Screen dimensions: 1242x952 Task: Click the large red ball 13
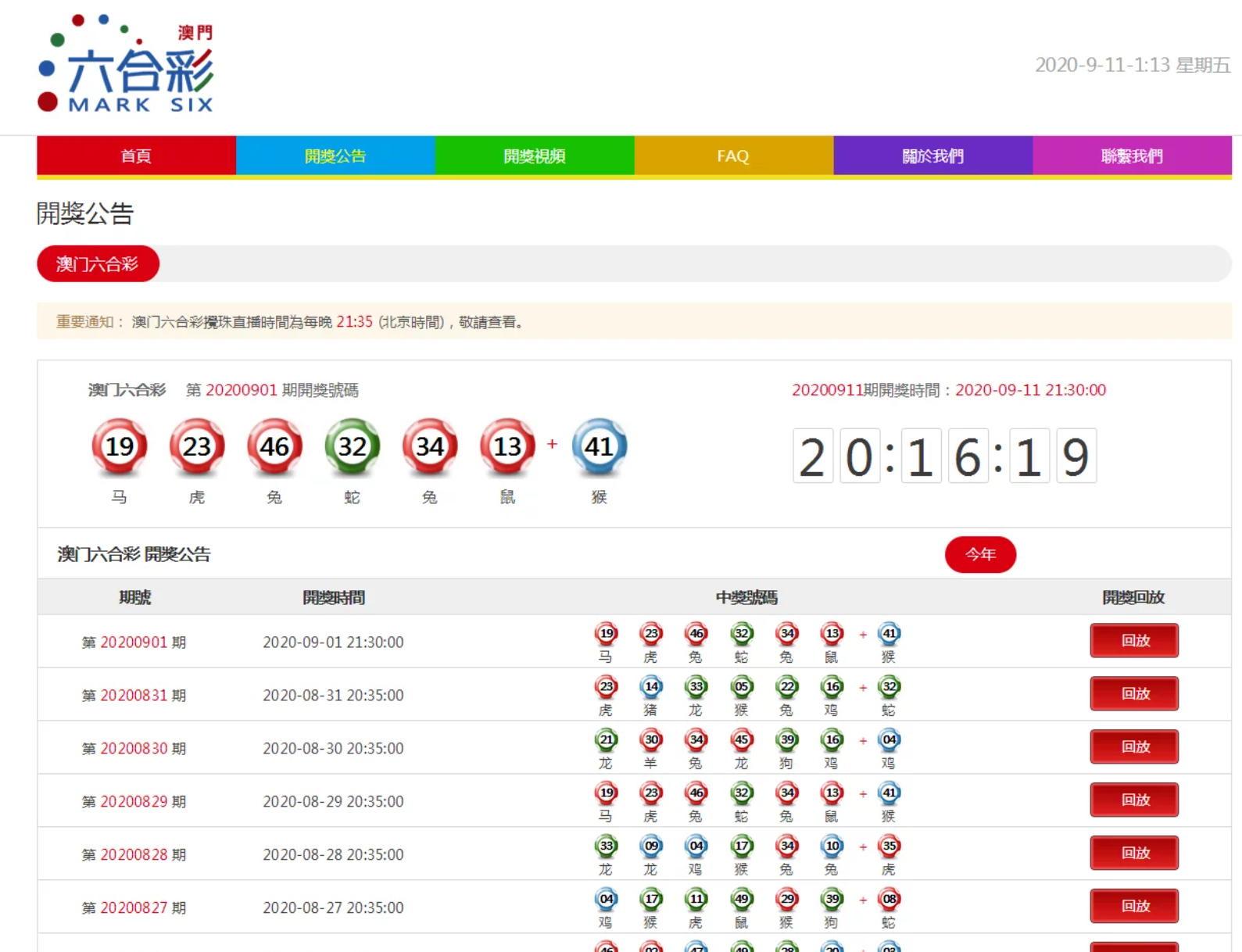507,446
